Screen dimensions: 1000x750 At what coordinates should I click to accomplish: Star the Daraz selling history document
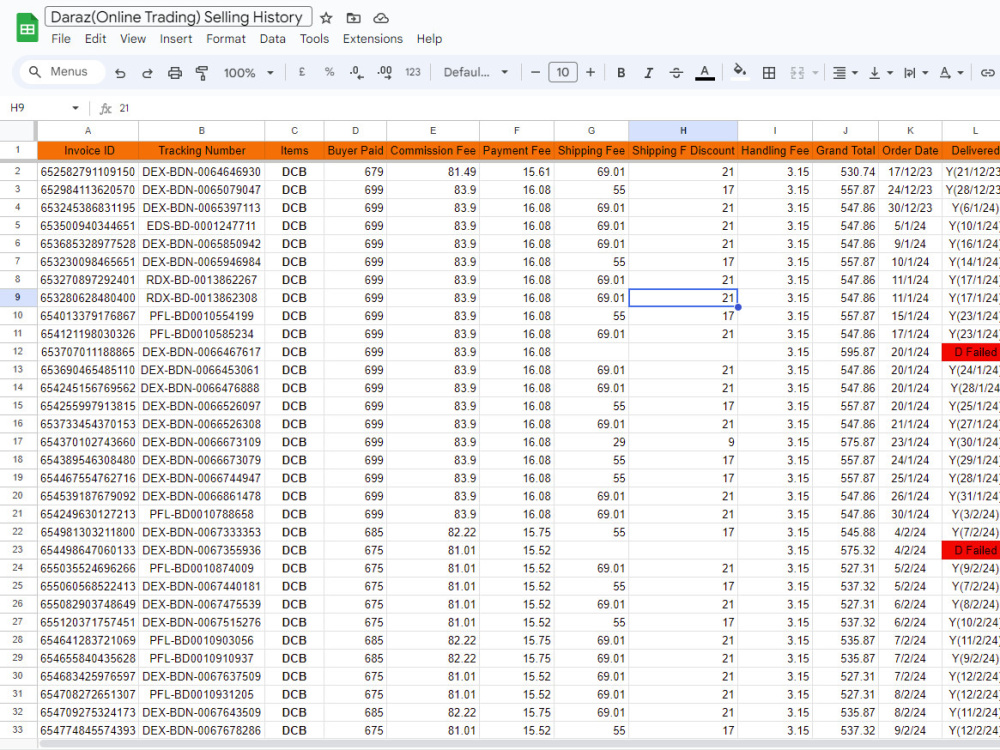point(326,18)
